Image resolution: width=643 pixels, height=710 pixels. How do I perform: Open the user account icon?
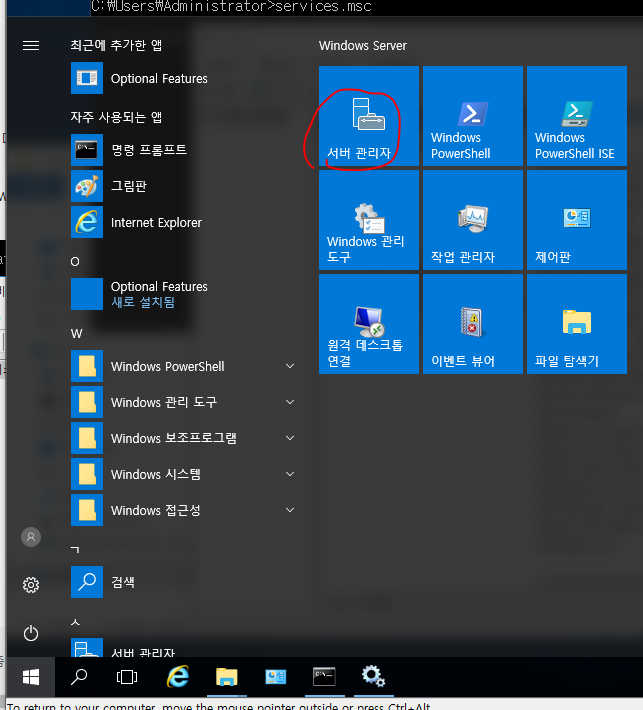(x=31, y=537)
